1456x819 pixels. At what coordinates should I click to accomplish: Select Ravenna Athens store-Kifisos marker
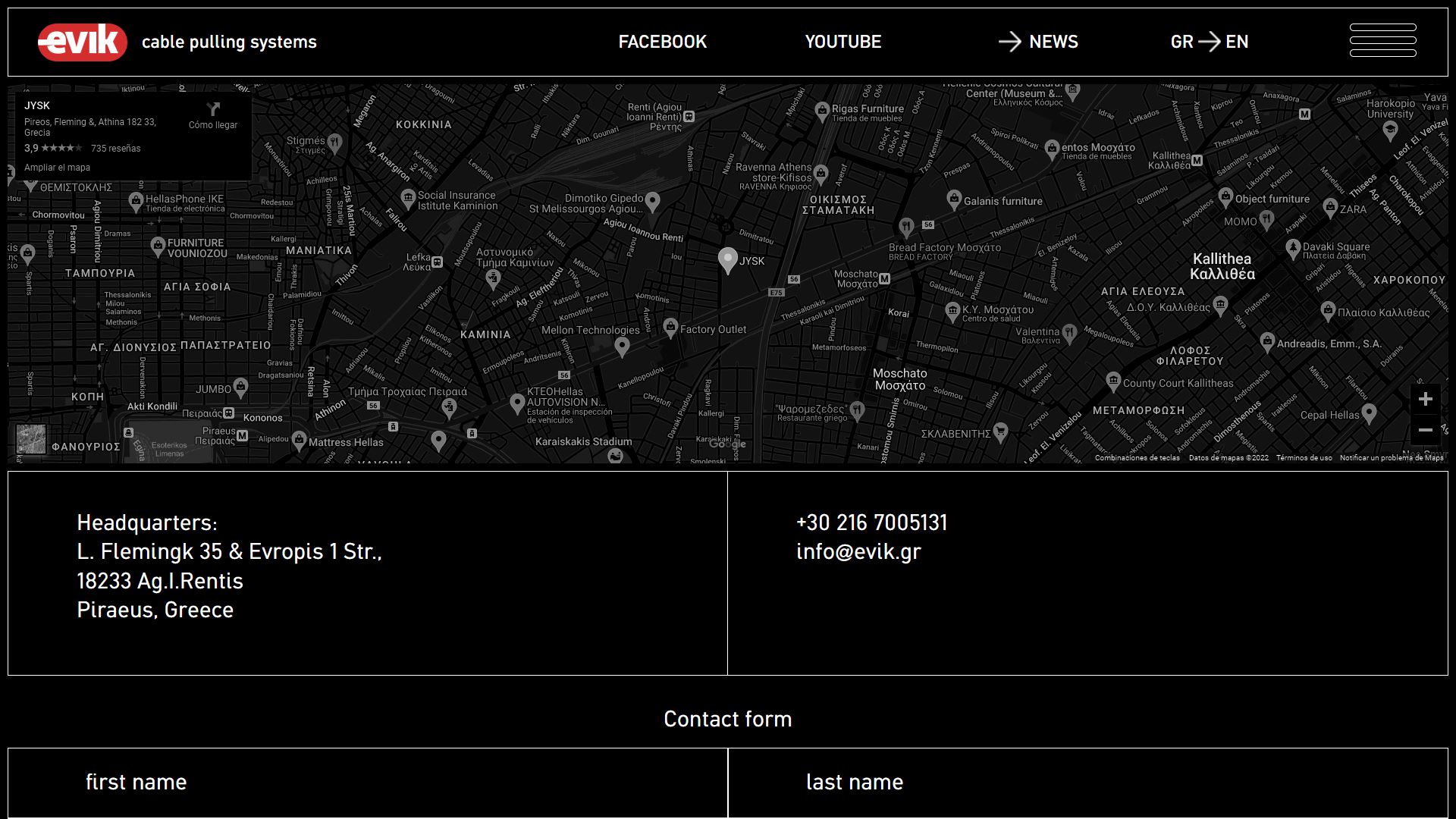coord(821,176)
